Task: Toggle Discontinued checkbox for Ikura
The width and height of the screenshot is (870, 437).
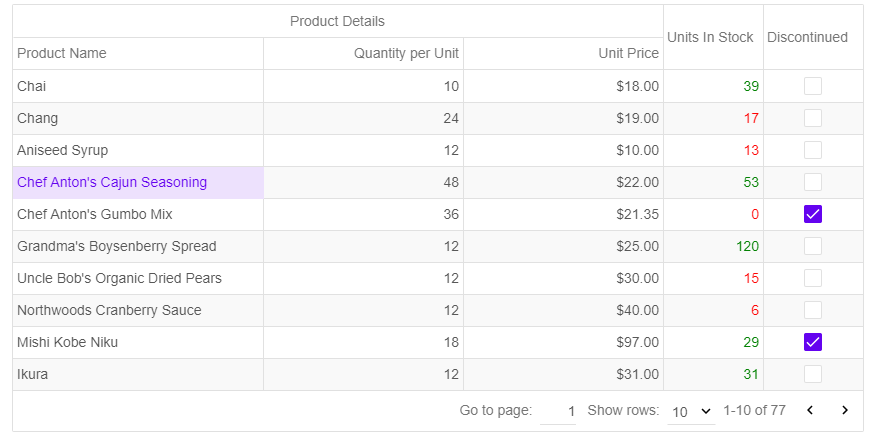Action: pos(813,374)
